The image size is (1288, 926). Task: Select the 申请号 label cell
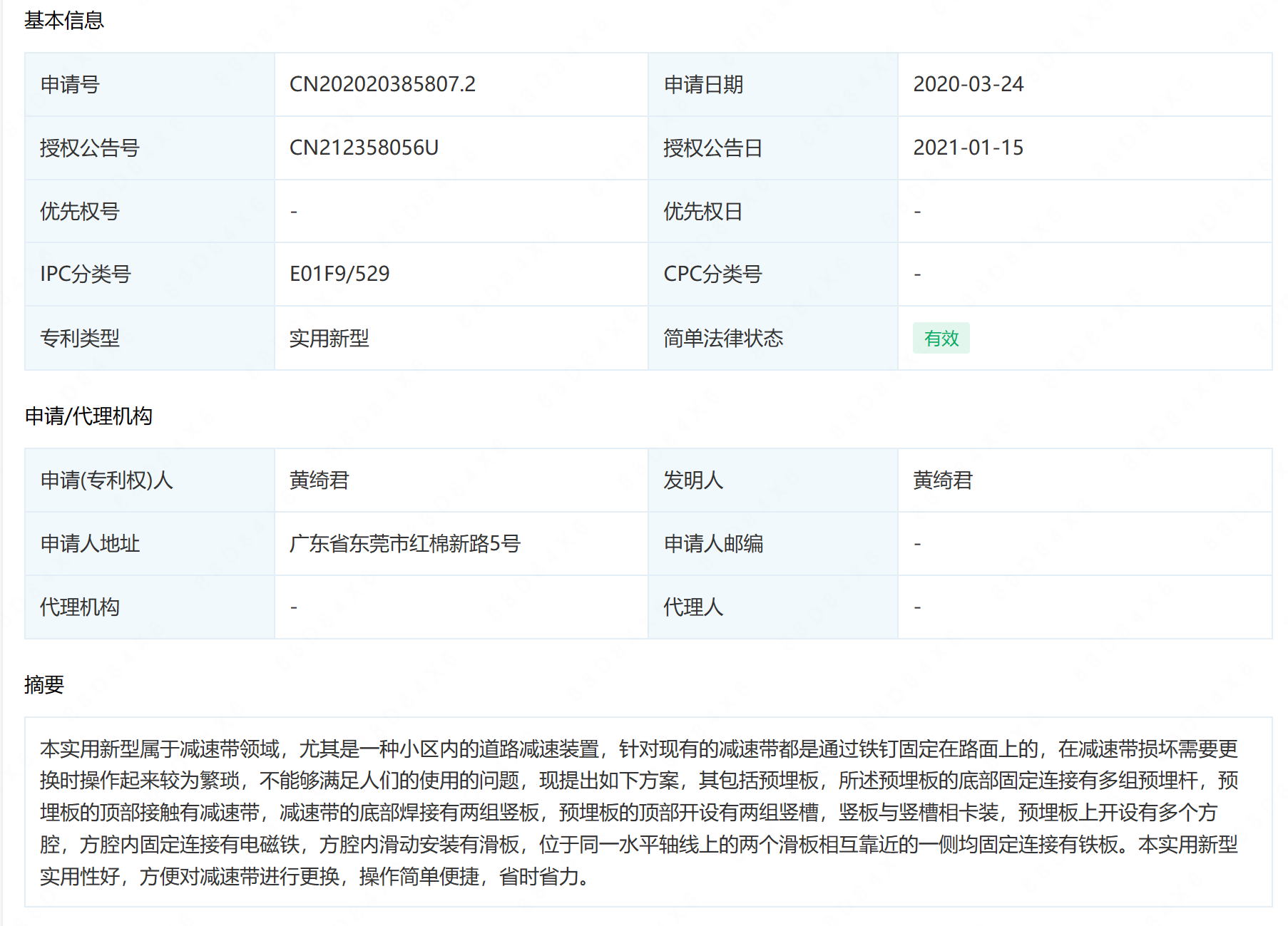pyautogui.click(x=150, y=84)
